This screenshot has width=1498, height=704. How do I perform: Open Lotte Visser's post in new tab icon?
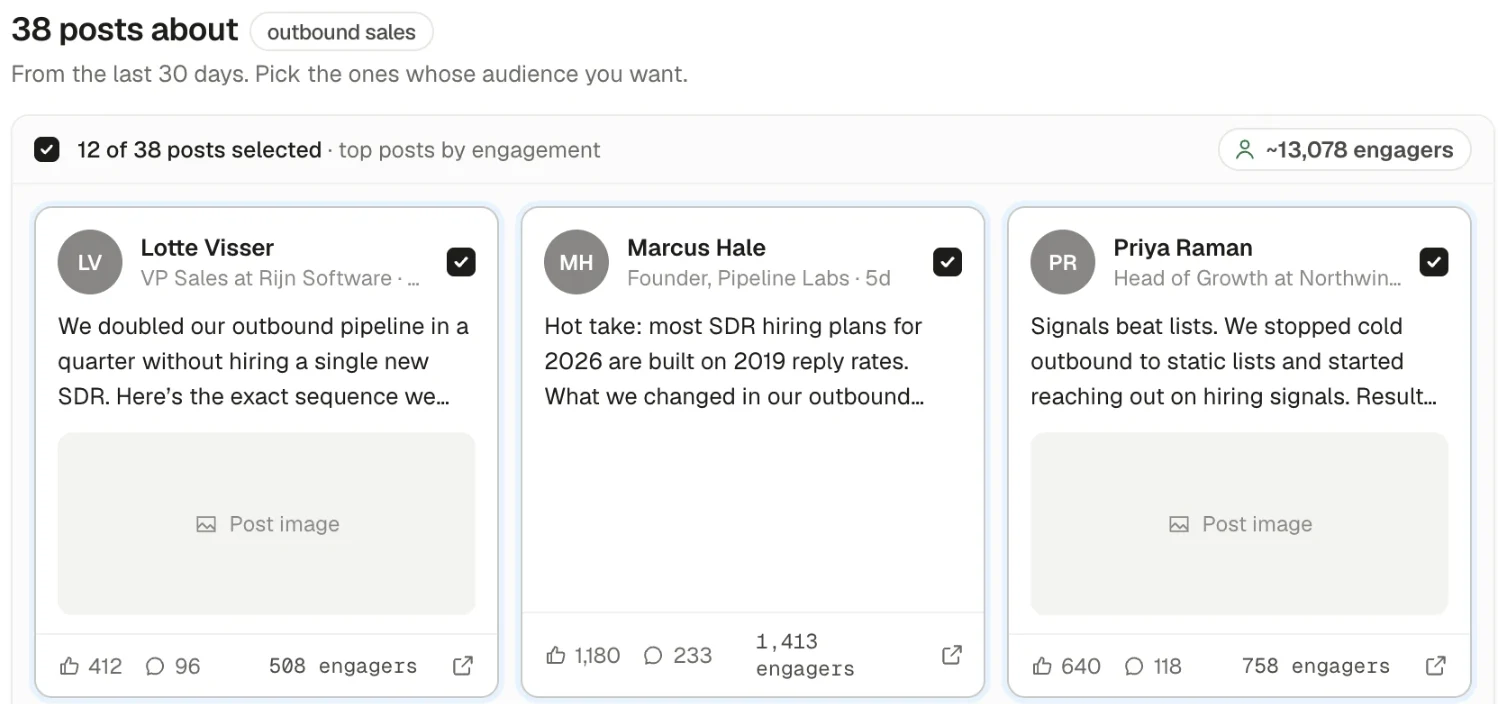pyautogui.click(x=463, y=666)
